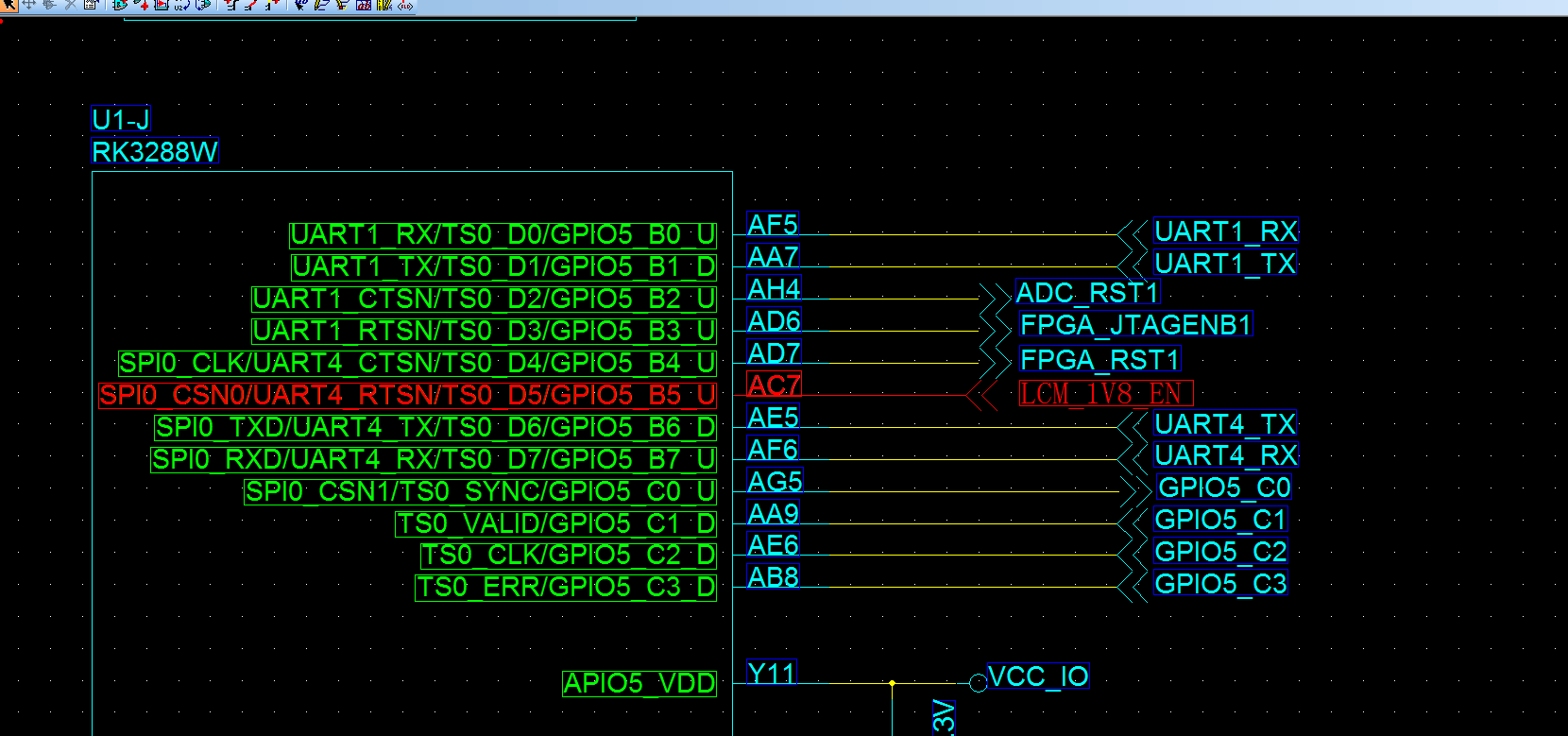Select pin label UART1_RTSN/TS0_D3/GPIO5_B3_U
Image resolution: width=1568 pixels, height=736 pixels.
click(x=484, y=332)
